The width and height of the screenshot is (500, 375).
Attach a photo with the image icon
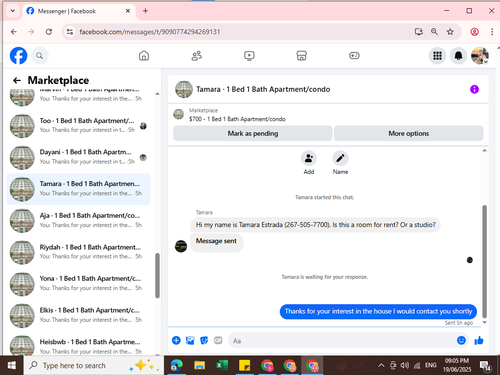[x=190, y=340]
